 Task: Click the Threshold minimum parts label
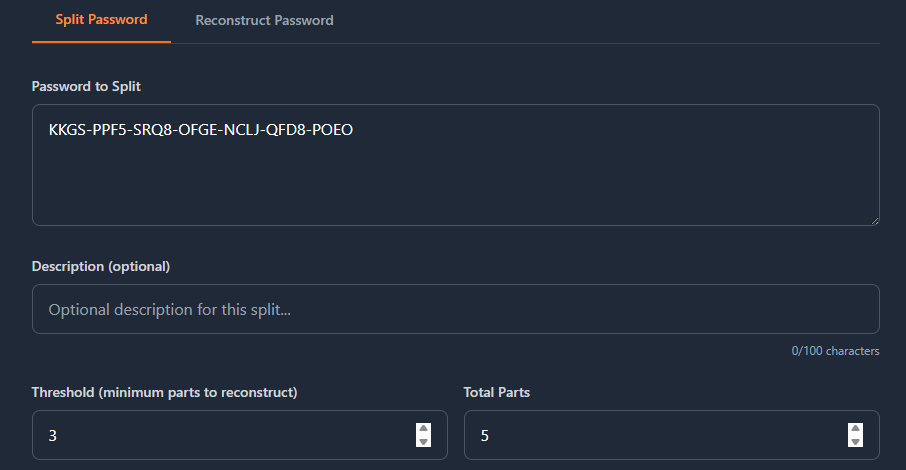click(164, 392)
